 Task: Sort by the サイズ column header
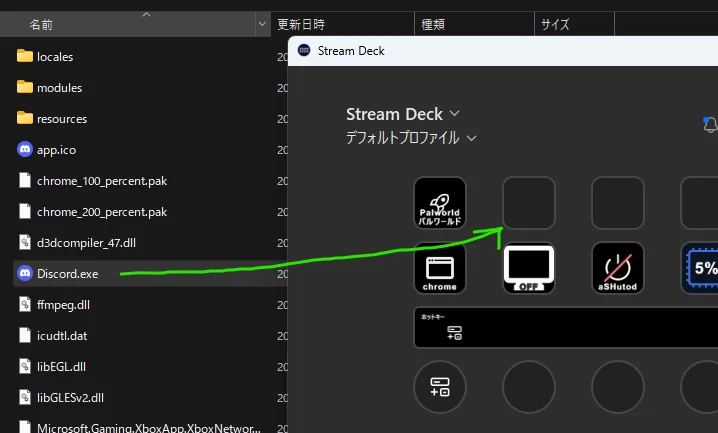tap(574, 24)
